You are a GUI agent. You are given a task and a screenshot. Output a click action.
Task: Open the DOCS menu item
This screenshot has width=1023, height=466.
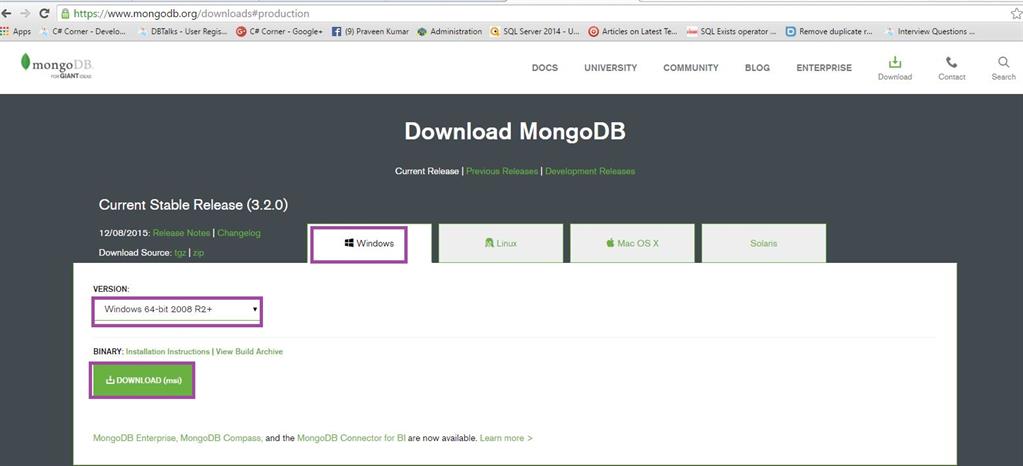click(545, 68)
